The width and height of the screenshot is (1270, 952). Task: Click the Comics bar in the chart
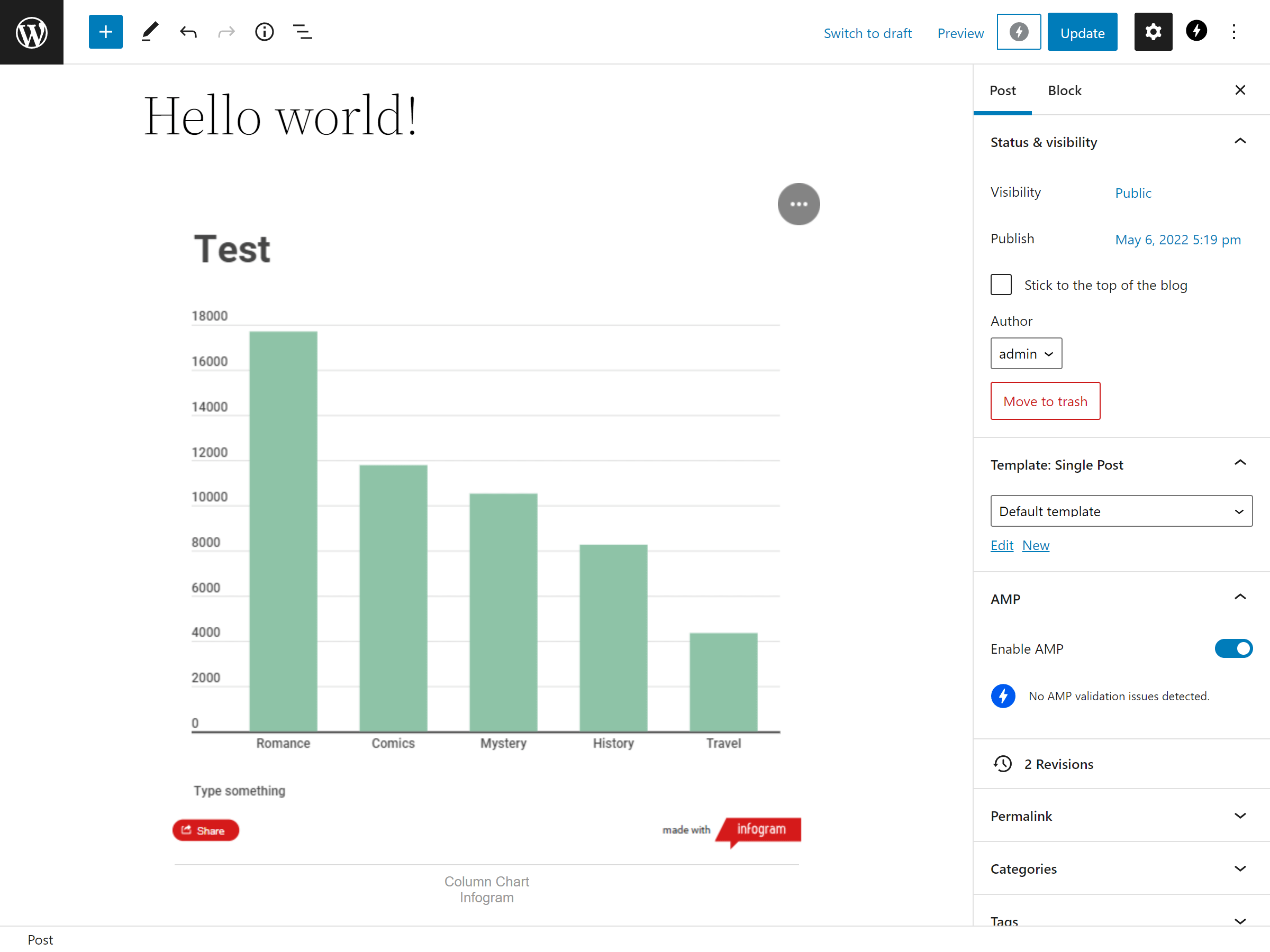point(393,599)
